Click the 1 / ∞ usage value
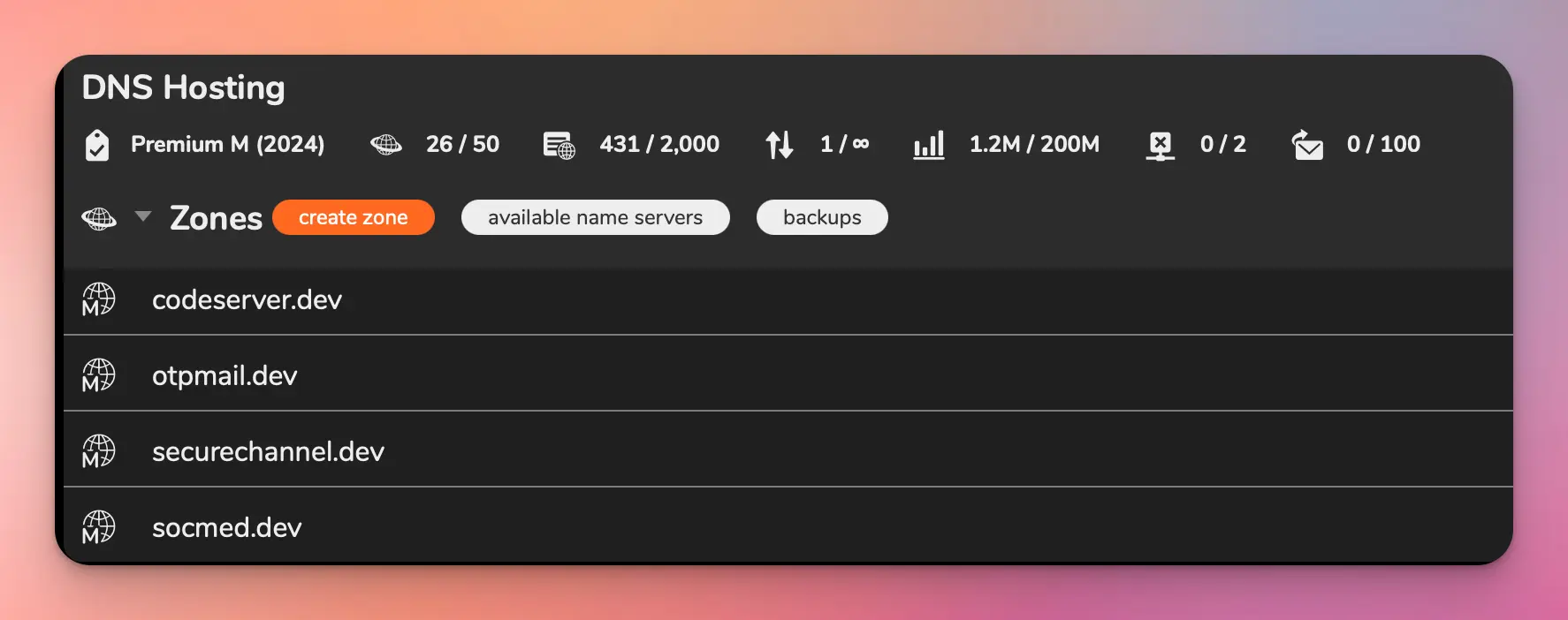Viewport: 1568px width, 620px height. [x=845, y=144]
